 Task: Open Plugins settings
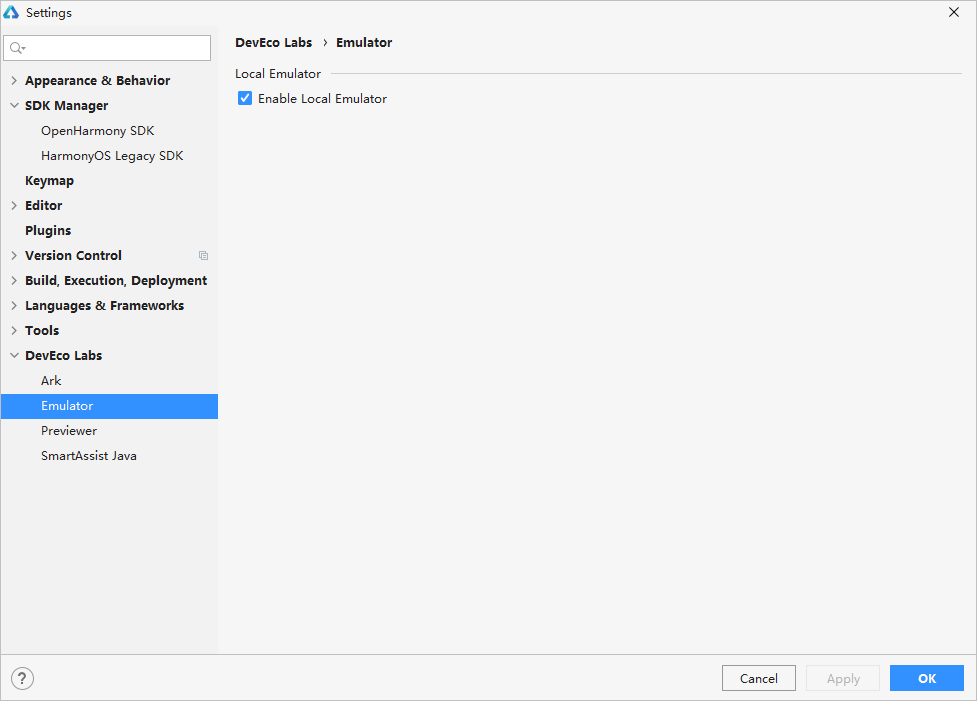pos(48,231)
